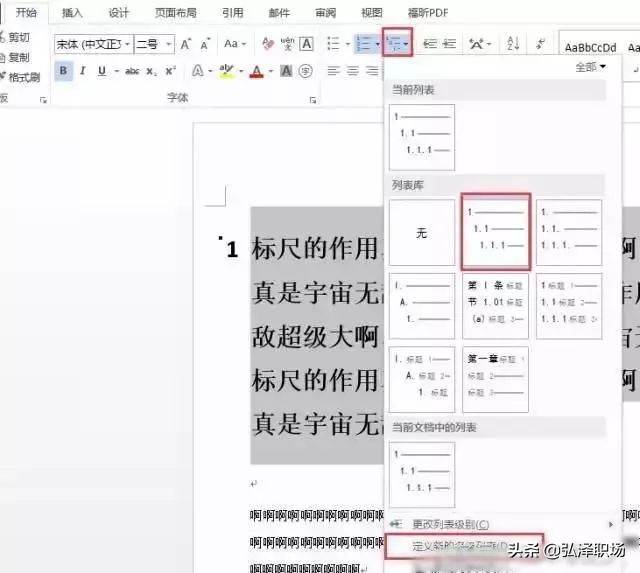The image size is (640, 573).
Task: Open the 视图 ribbon tab
Action: click(x=372, y=13)
